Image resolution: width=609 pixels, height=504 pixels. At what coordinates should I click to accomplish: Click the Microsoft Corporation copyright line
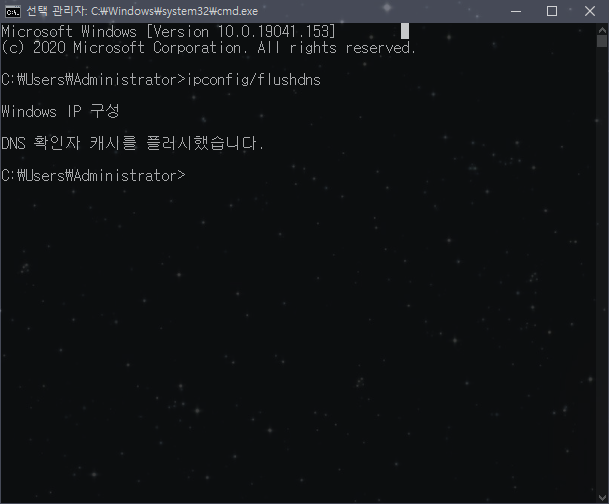click(208, 48)
